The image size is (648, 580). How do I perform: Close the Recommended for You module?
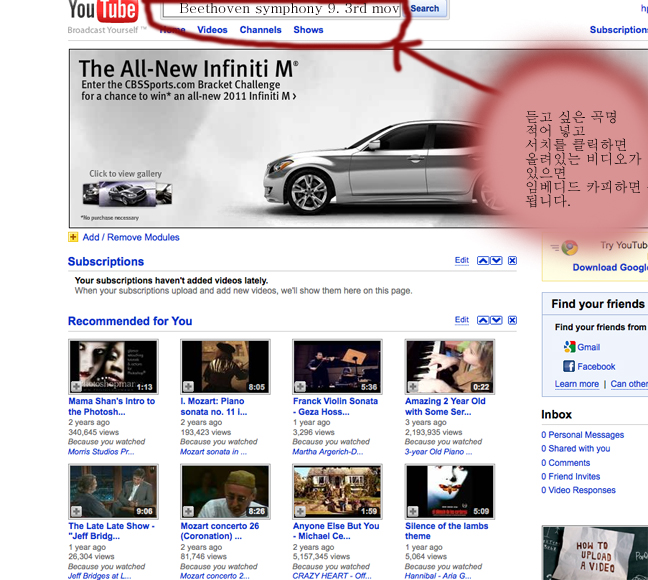[x=512, y=320]
